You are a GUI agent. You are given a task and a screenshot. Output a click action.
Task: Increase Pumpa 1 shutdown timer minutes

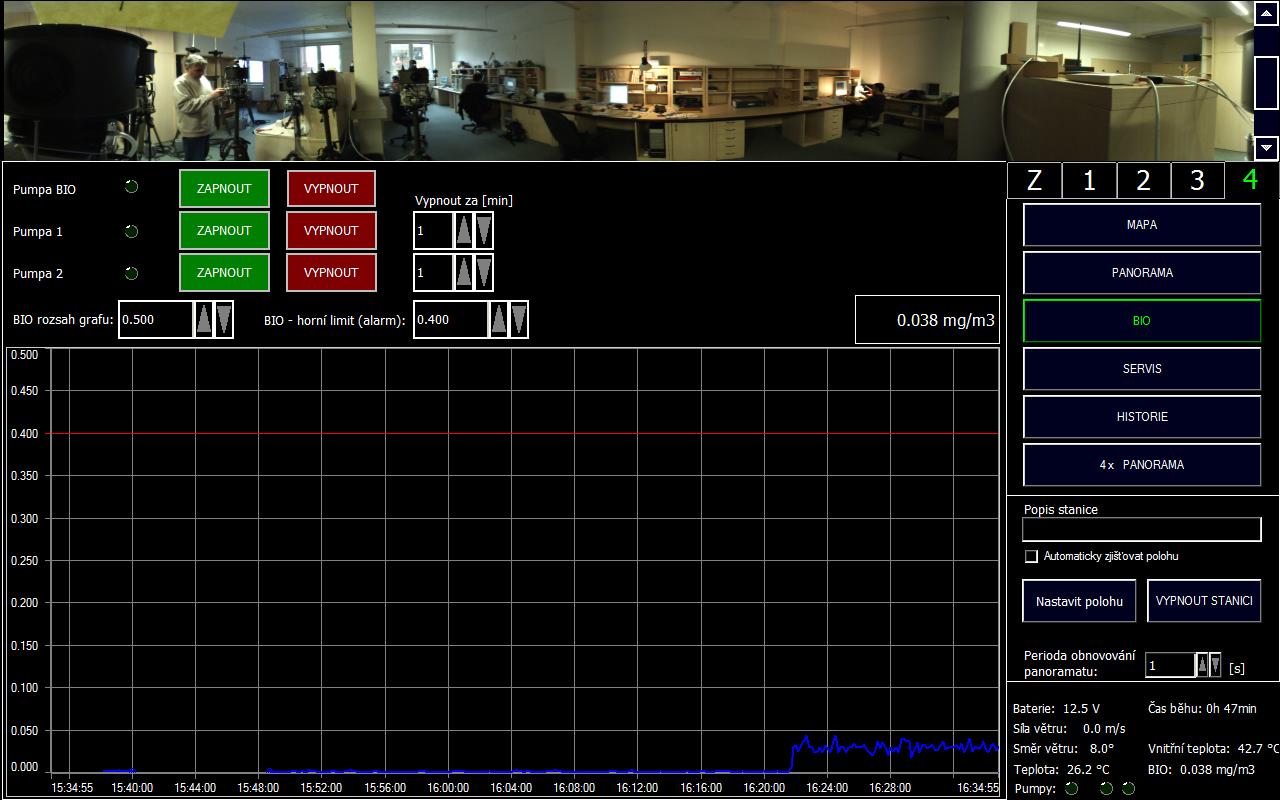point(464,231)
